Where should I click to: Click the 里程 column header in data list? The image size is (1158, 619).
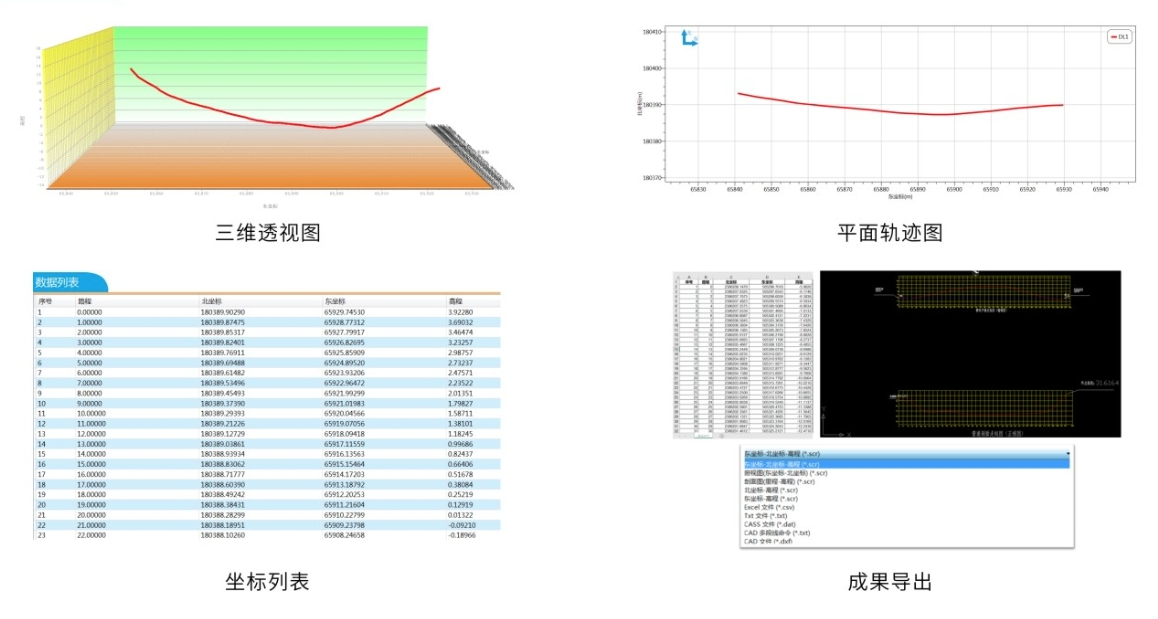click(85, 301)
